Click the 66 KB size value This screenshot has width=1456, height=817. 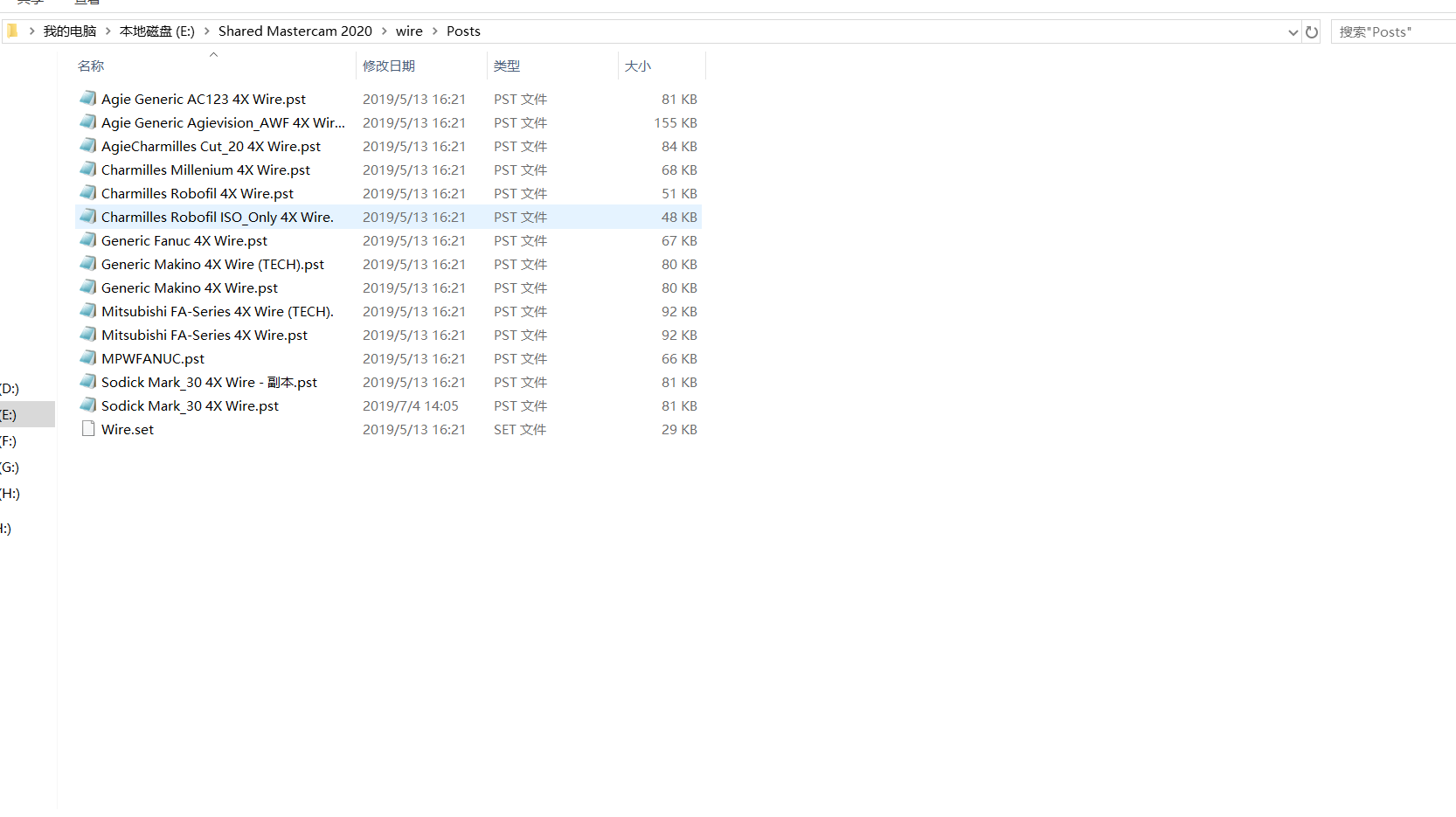[679, 359]
